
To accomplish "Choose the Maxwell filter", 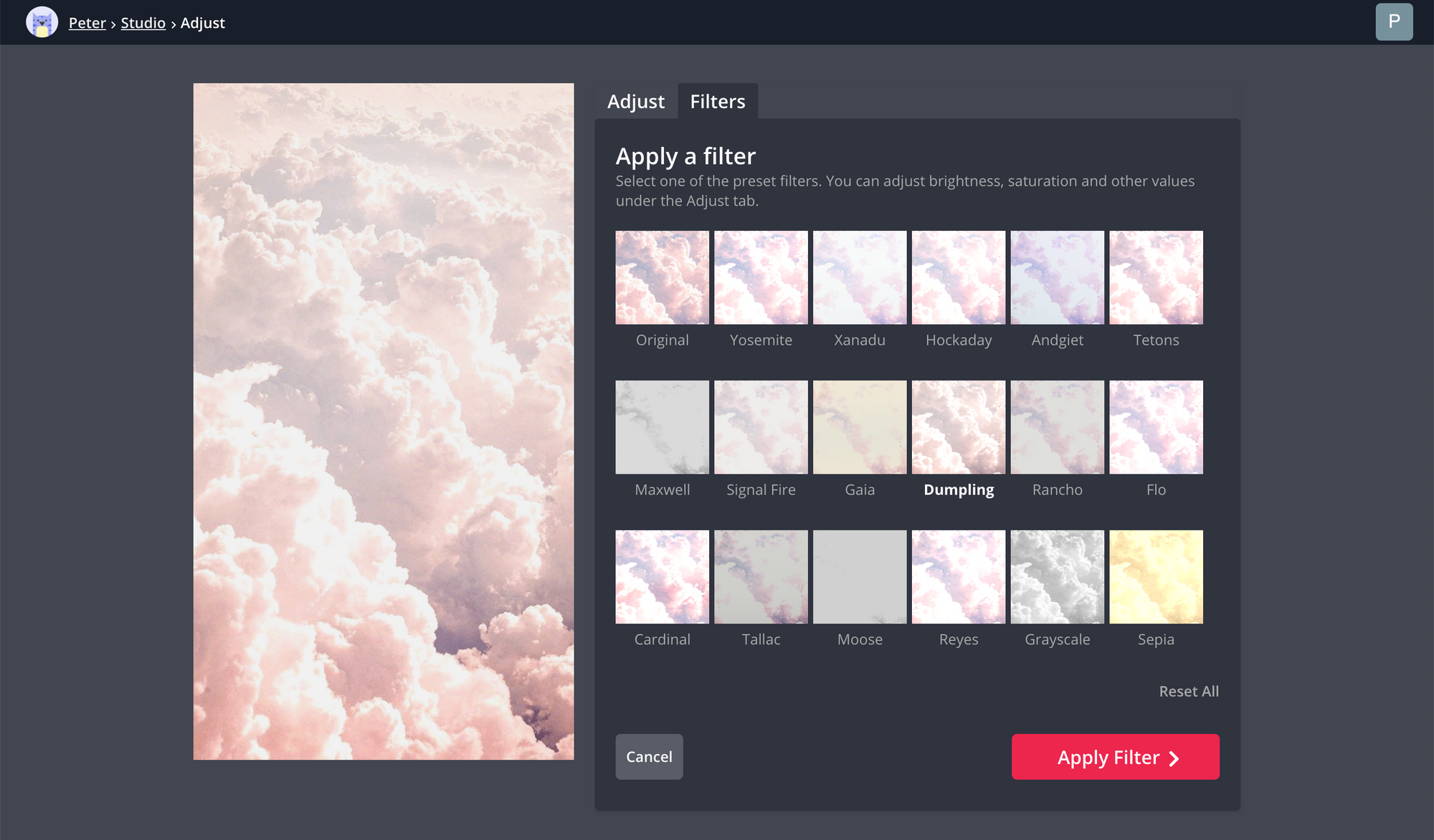I will point(662,426).
